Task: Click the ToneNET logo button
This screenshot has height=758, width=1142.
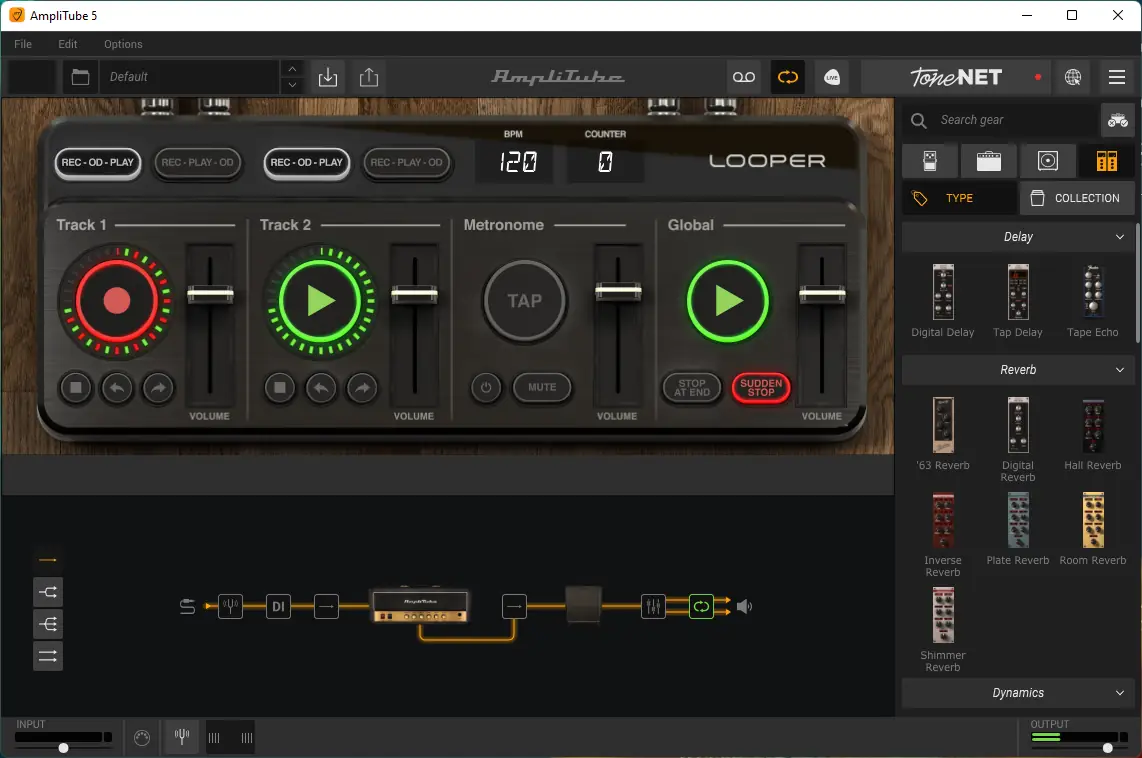Action: (x=956, y=77)
